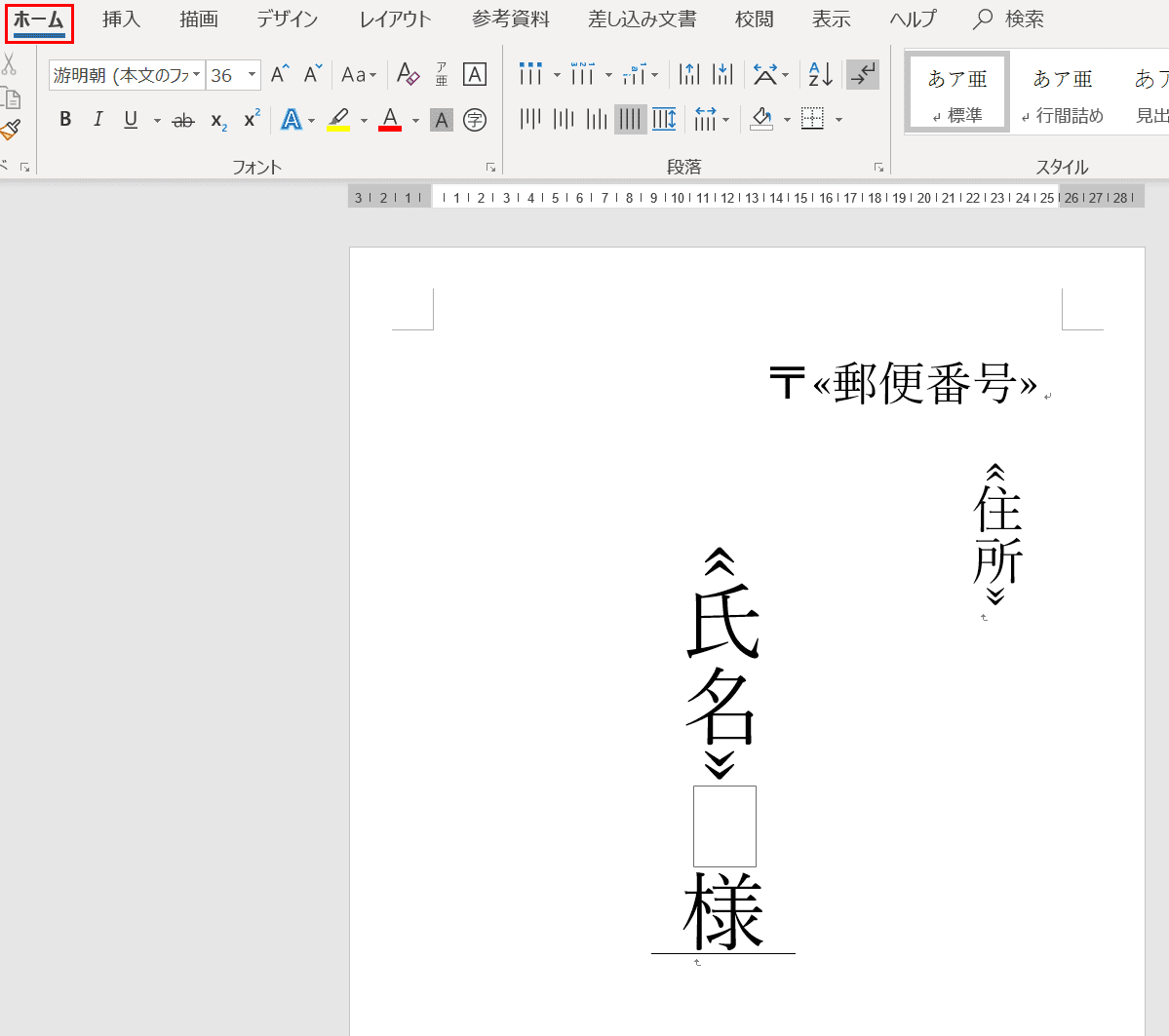The width and height of the screenshot is (1169, 1036).
Task: Toggle justified alignment highlighted button
Action: point(630,119)
